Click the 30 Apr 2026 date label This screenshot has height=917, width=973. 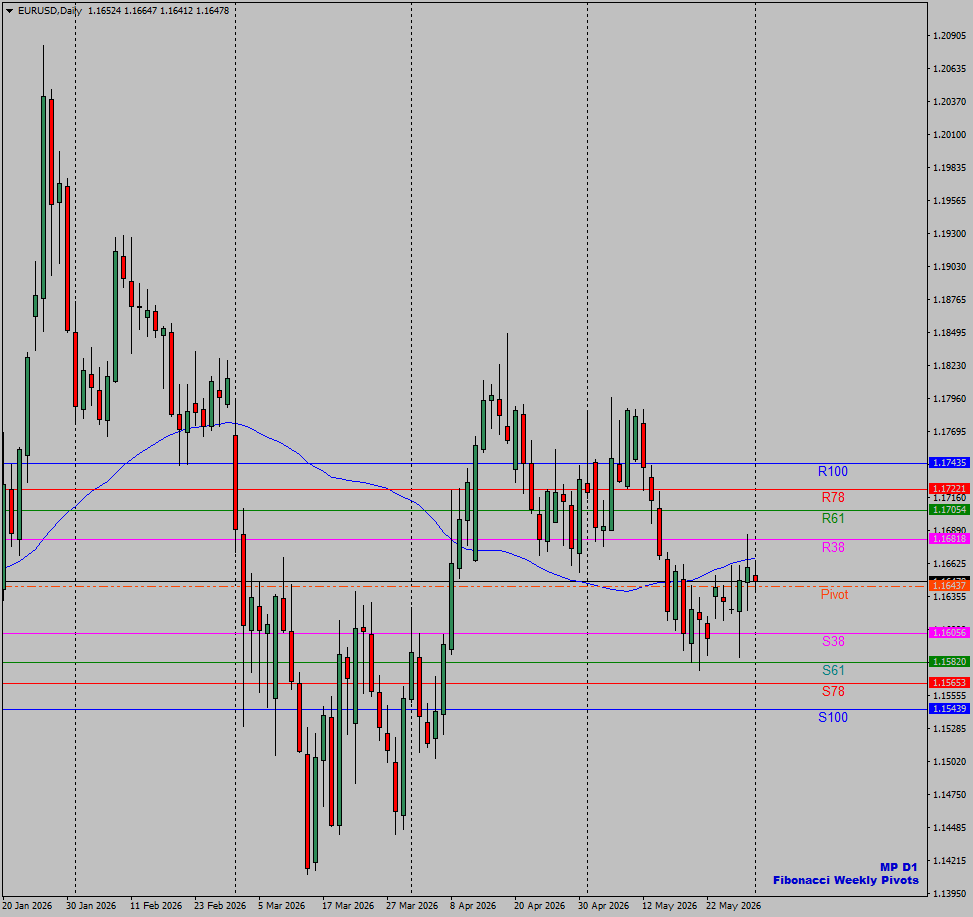coord(603,906)
